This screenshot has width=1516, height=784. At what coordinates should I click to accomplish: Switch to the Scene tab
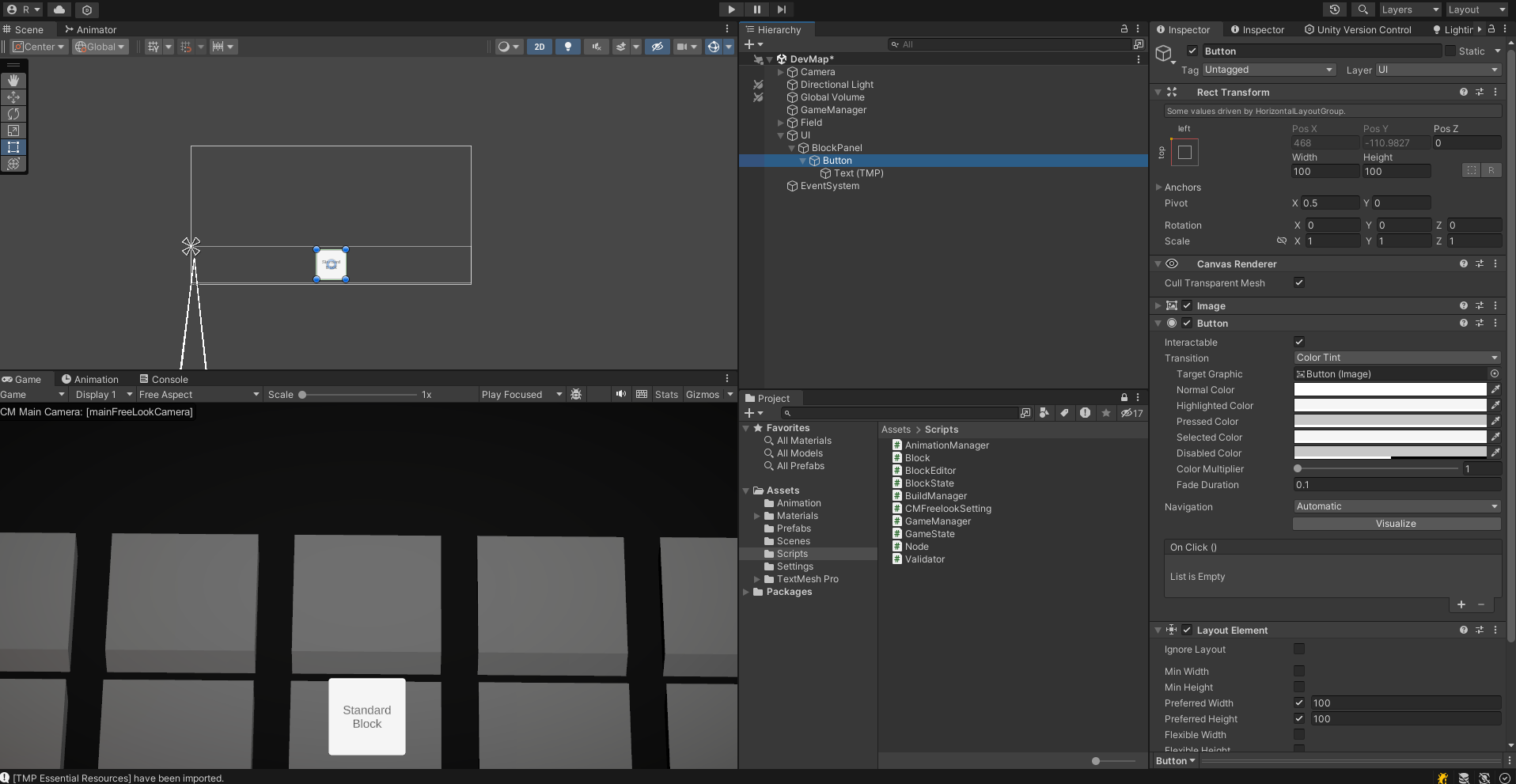(x=23, y=29)
